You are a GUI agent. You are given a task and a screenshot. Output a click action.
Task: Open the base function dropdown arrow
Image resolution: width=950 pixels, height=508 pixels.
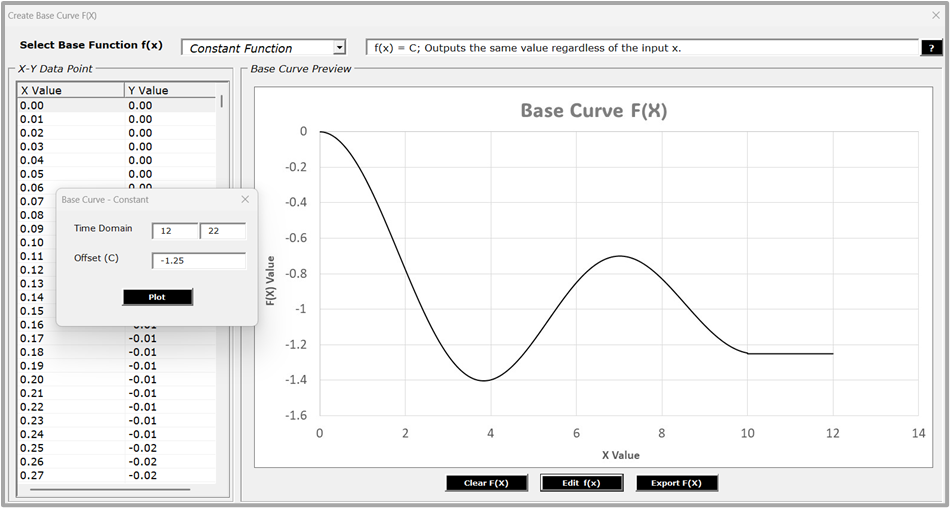point(339,47)
